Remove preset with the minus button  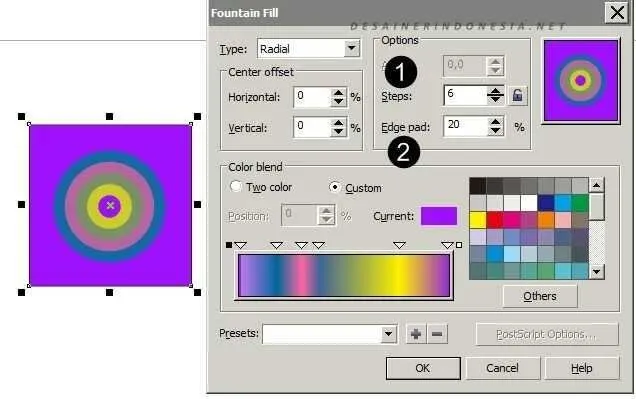(437, 334)
